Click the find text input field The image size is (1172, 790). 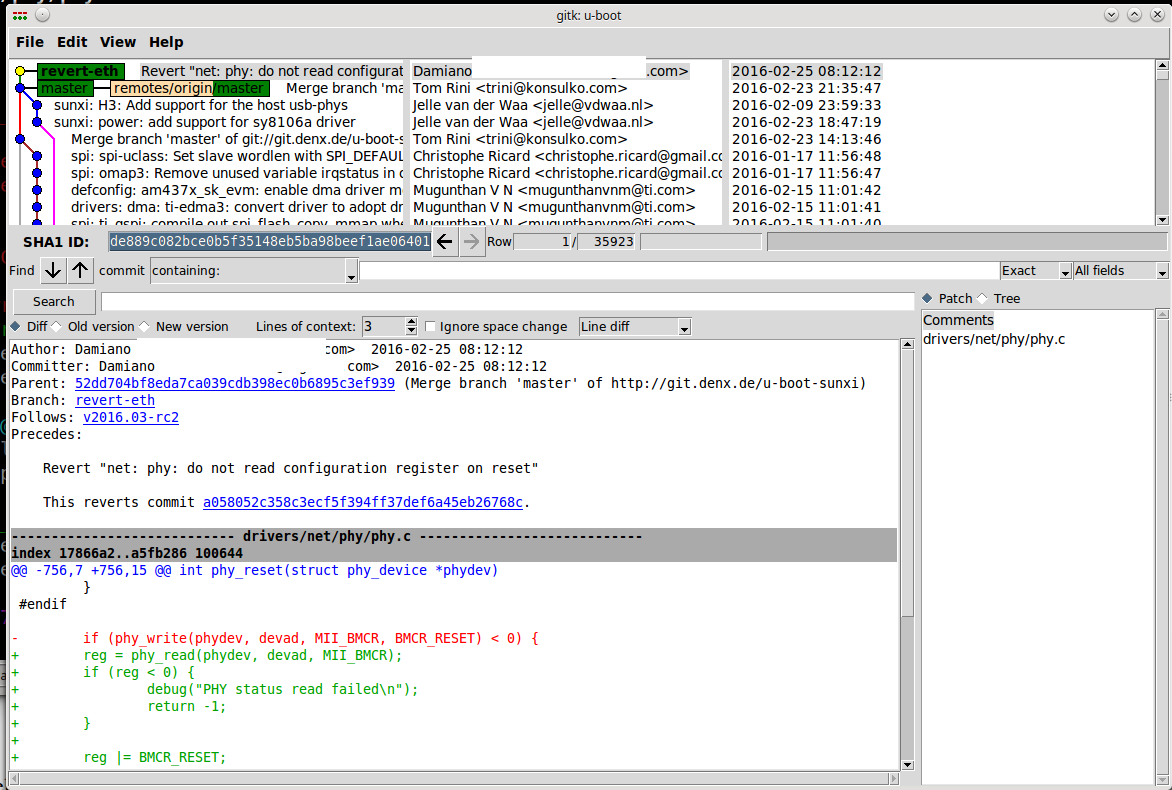click(679, 271)
